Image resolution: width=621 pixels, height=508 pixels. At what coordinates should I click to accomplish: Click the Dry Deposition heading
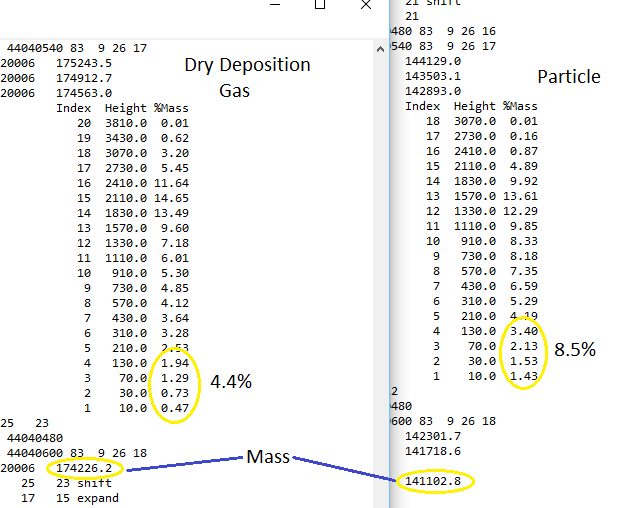tap(247, 65)
